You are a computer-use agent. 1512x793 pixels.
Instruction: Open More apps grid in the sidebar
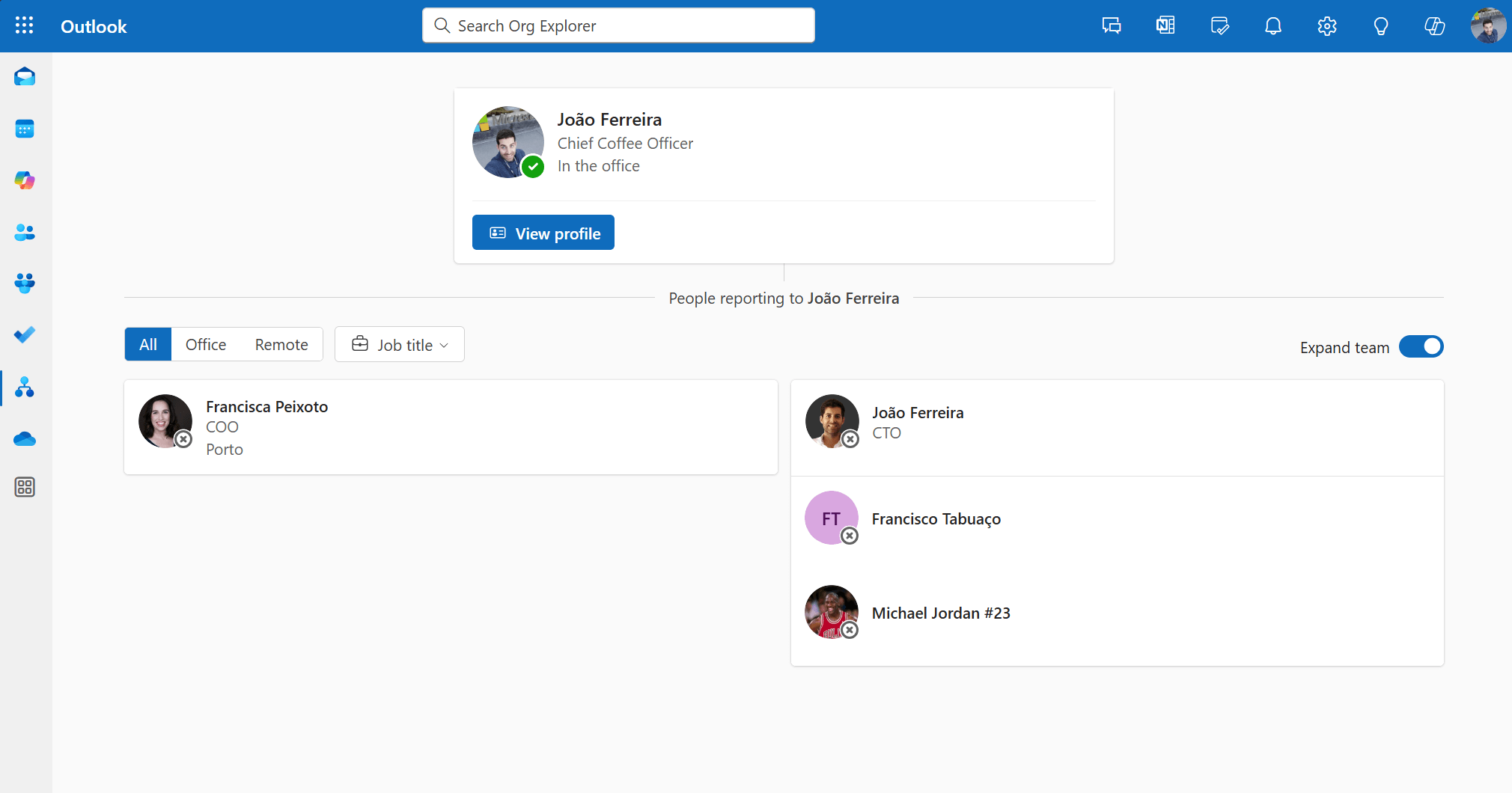pos(25,487)
